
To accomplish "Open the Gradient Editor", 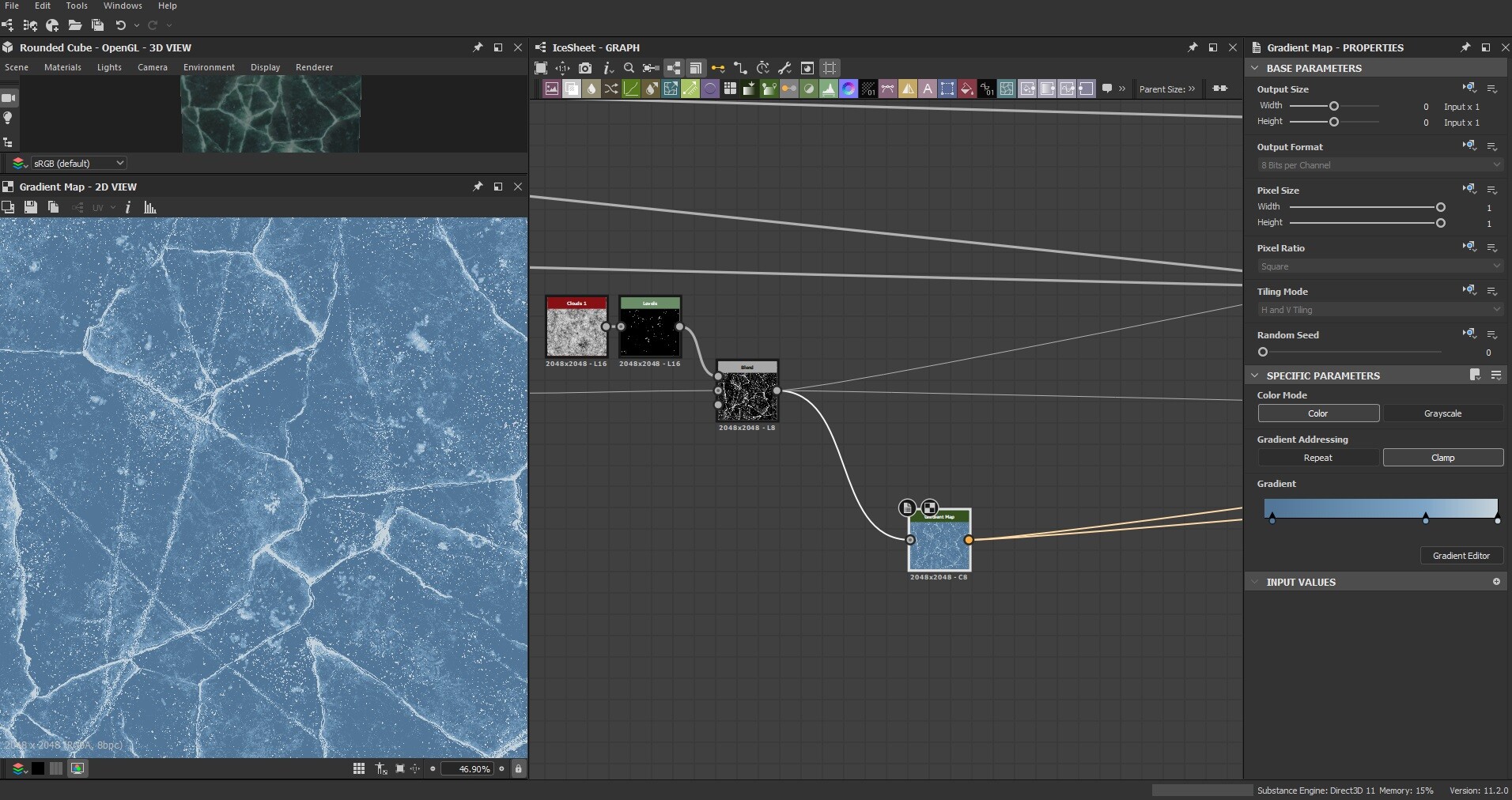I will coord(1461,556).
